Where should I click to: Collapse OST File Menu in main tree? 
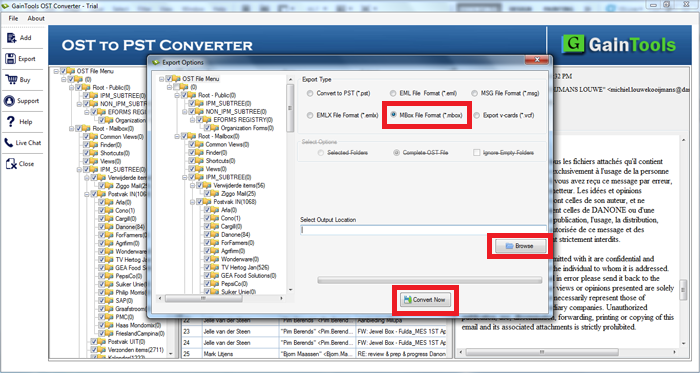coord(56,71)
